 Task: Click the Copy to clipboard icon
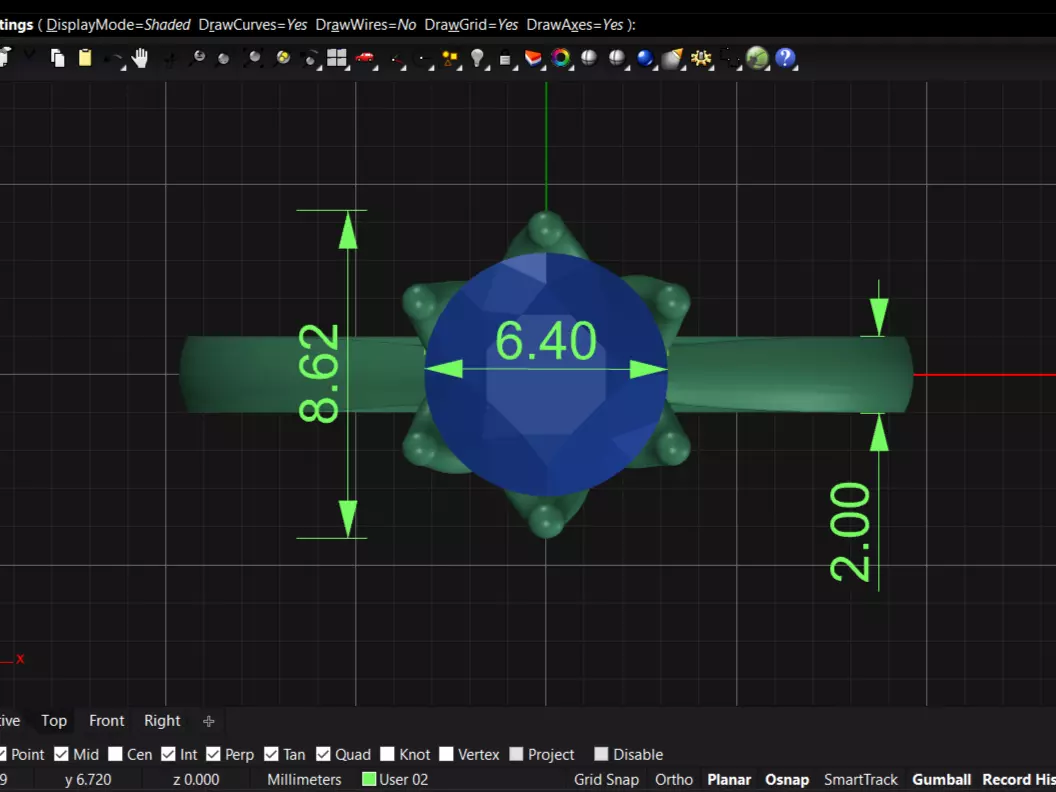57,59
